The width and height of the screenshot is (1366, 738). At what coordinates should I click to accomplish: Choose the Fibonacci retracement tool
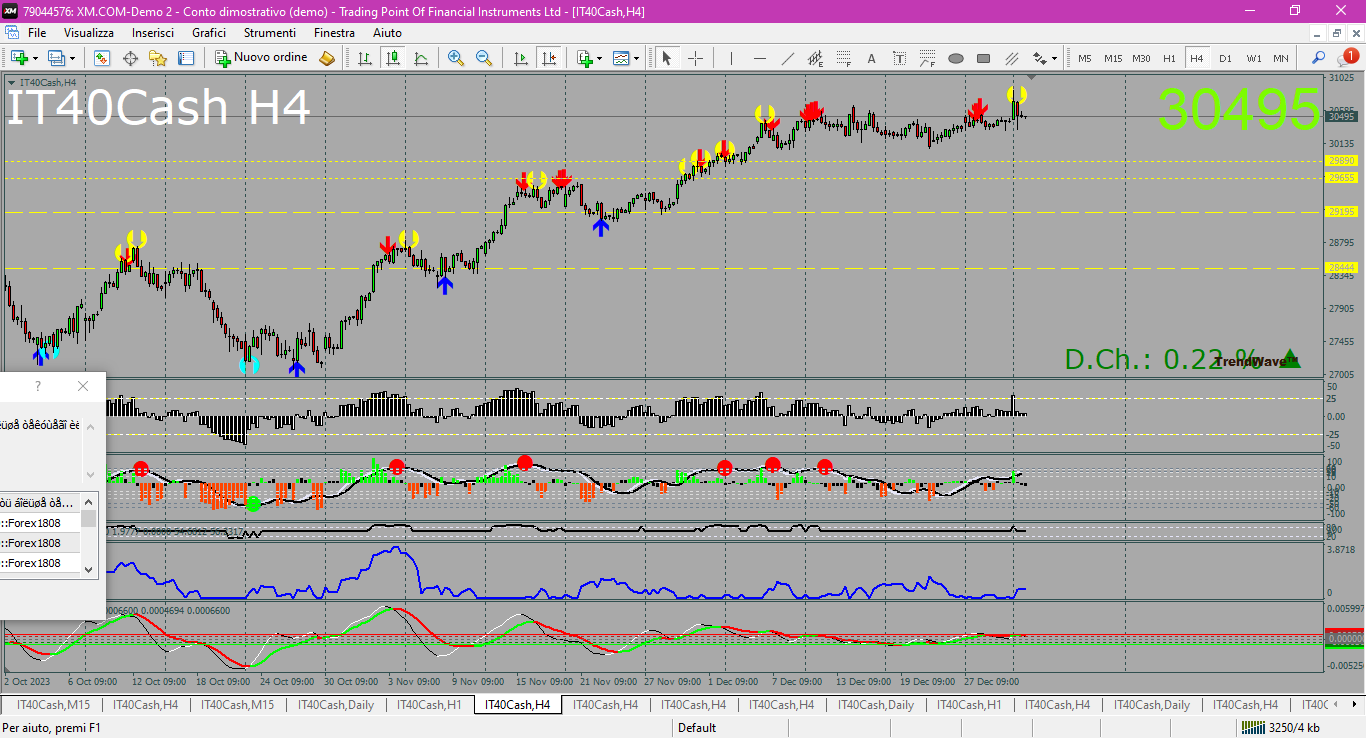(843, 58)
